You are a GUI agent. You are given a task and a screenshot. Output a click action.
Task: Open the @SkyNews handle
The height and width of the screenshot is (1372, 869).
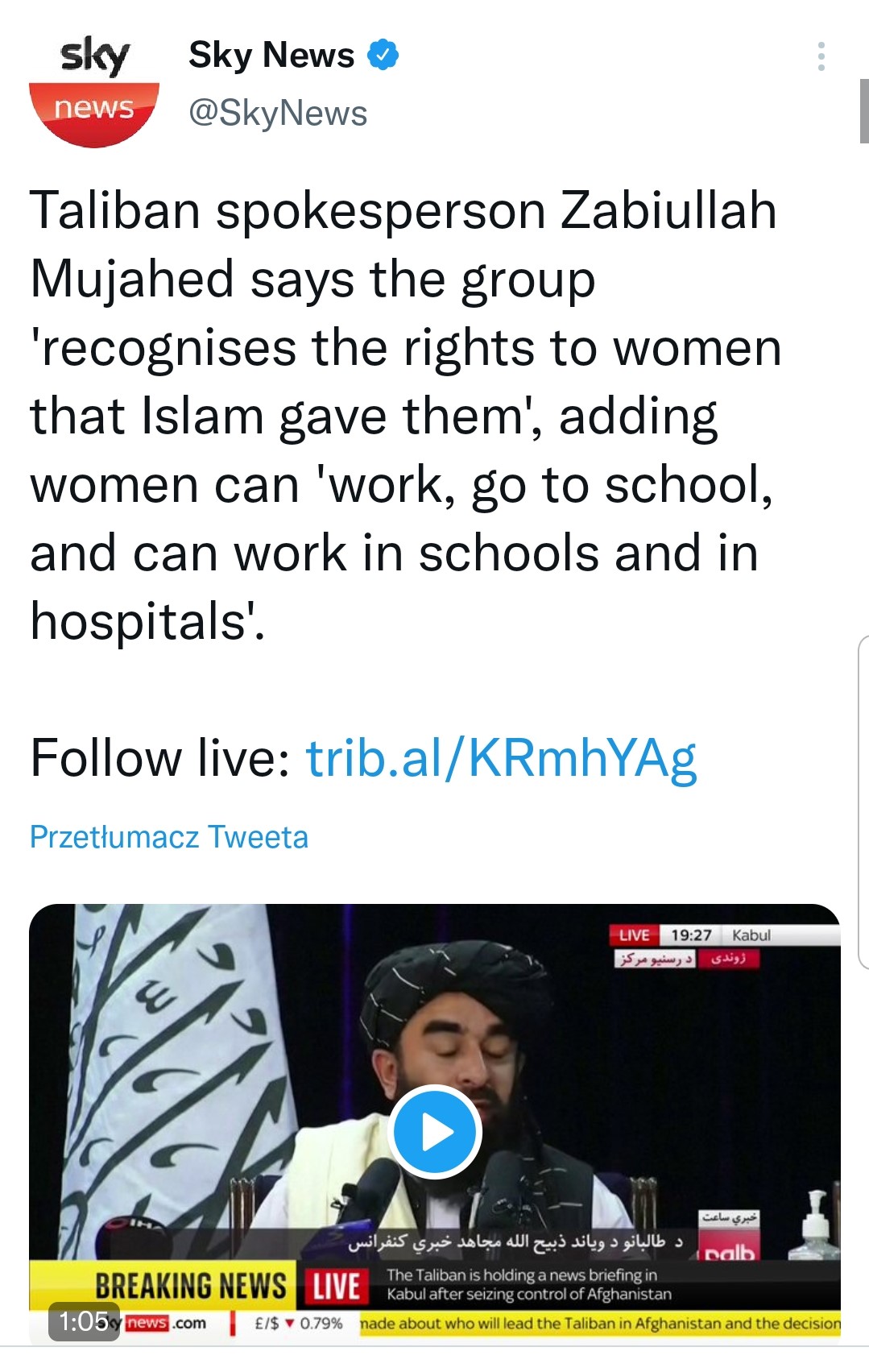pyautogui.click(x=278, y=113)
